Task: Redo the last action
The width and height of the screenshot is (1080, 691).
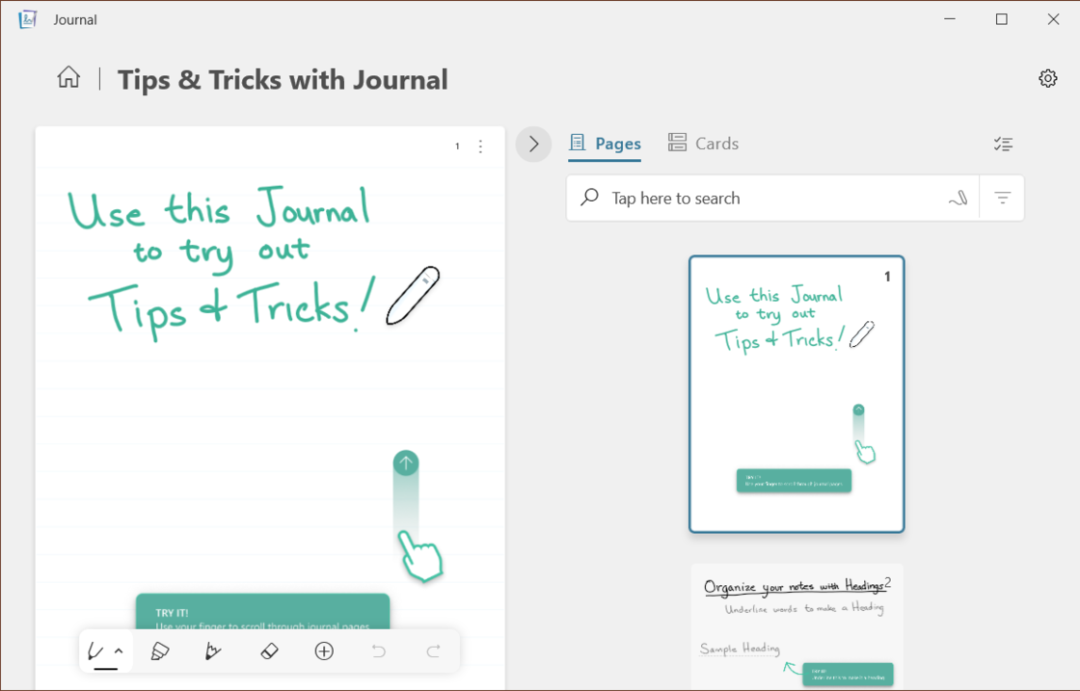Action: point(433,651)
